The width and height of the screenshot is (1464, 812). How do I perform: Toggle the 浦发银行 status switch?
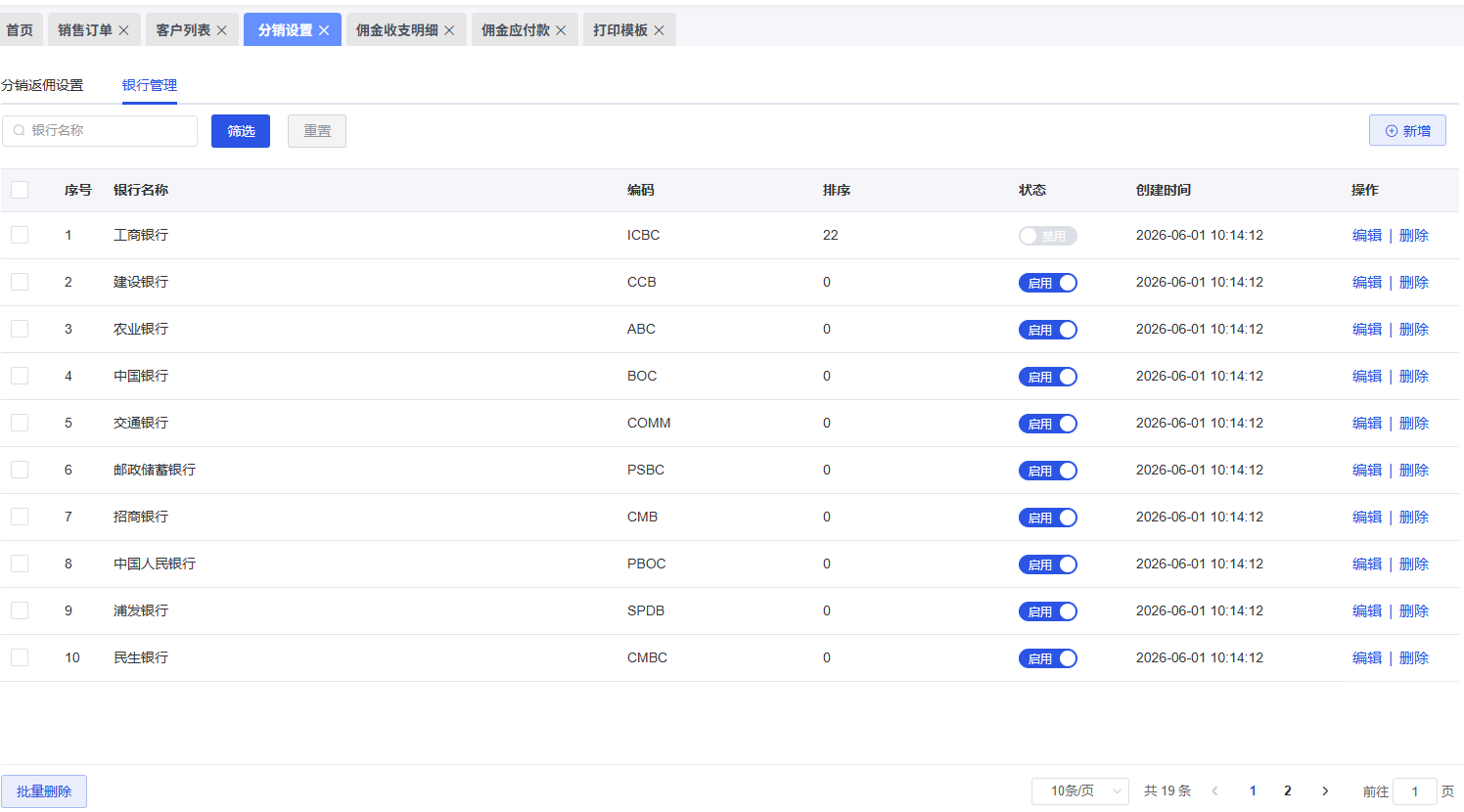pos(1048,611)
